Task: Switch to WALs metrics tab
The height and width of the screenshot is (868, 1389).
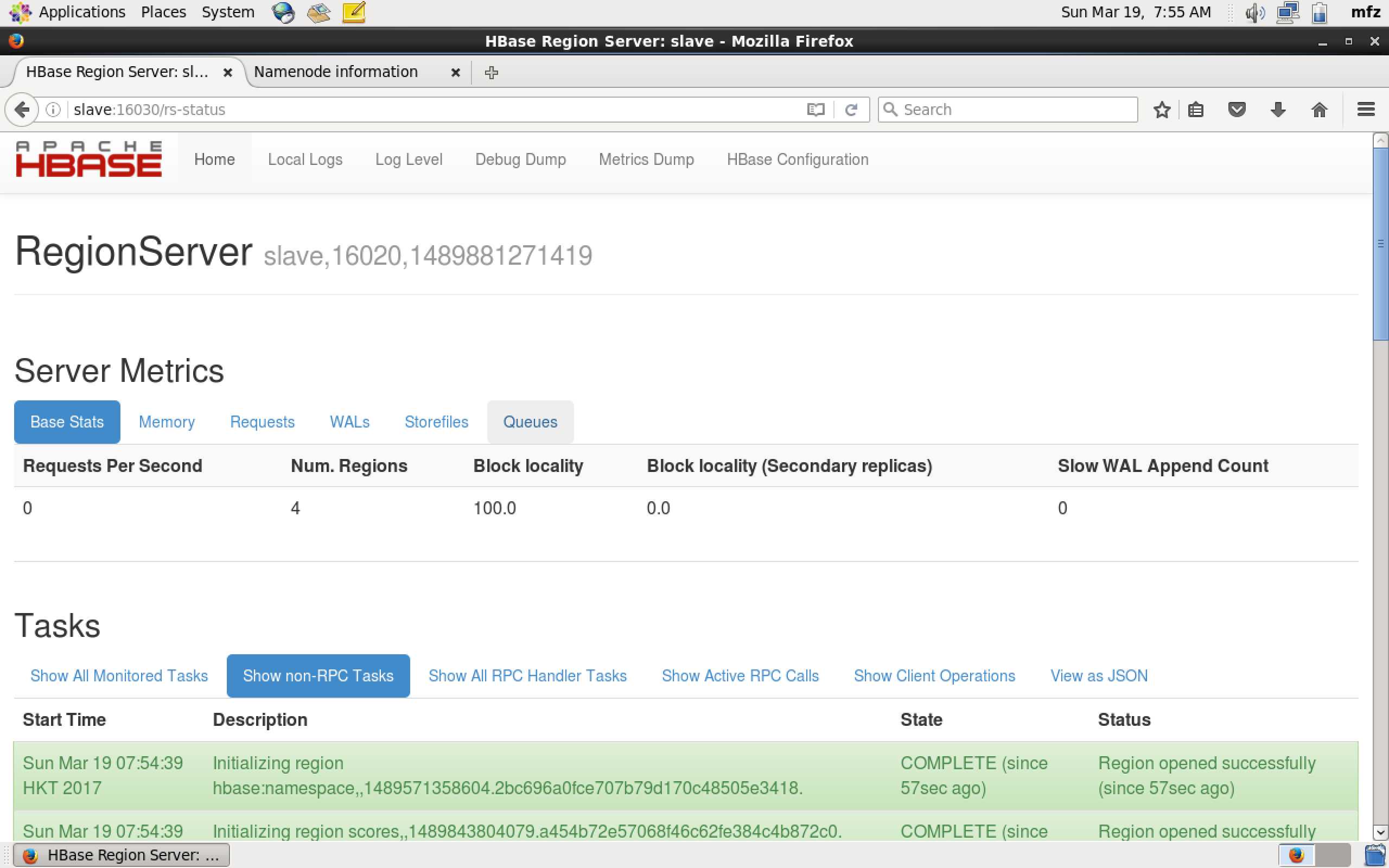Action: pyautogui.click(x=349, y=422)
